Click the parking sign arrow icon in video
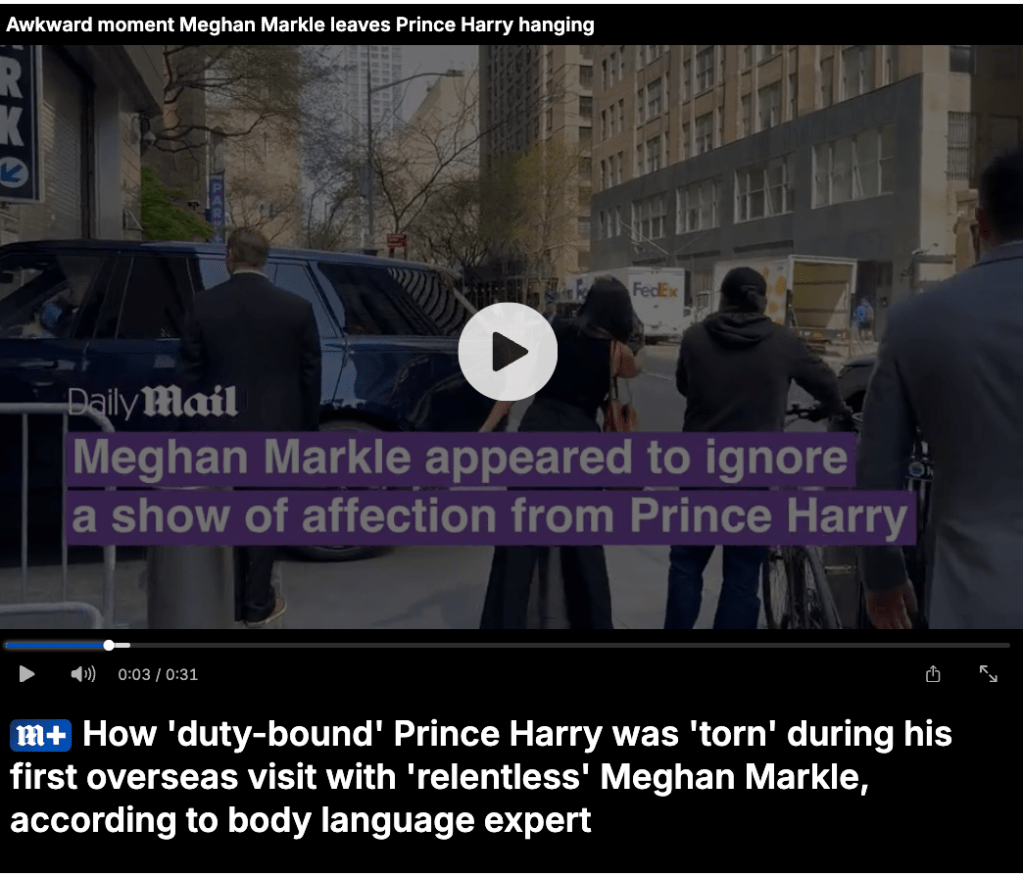Screen dimensions: 1023x877 14,173
